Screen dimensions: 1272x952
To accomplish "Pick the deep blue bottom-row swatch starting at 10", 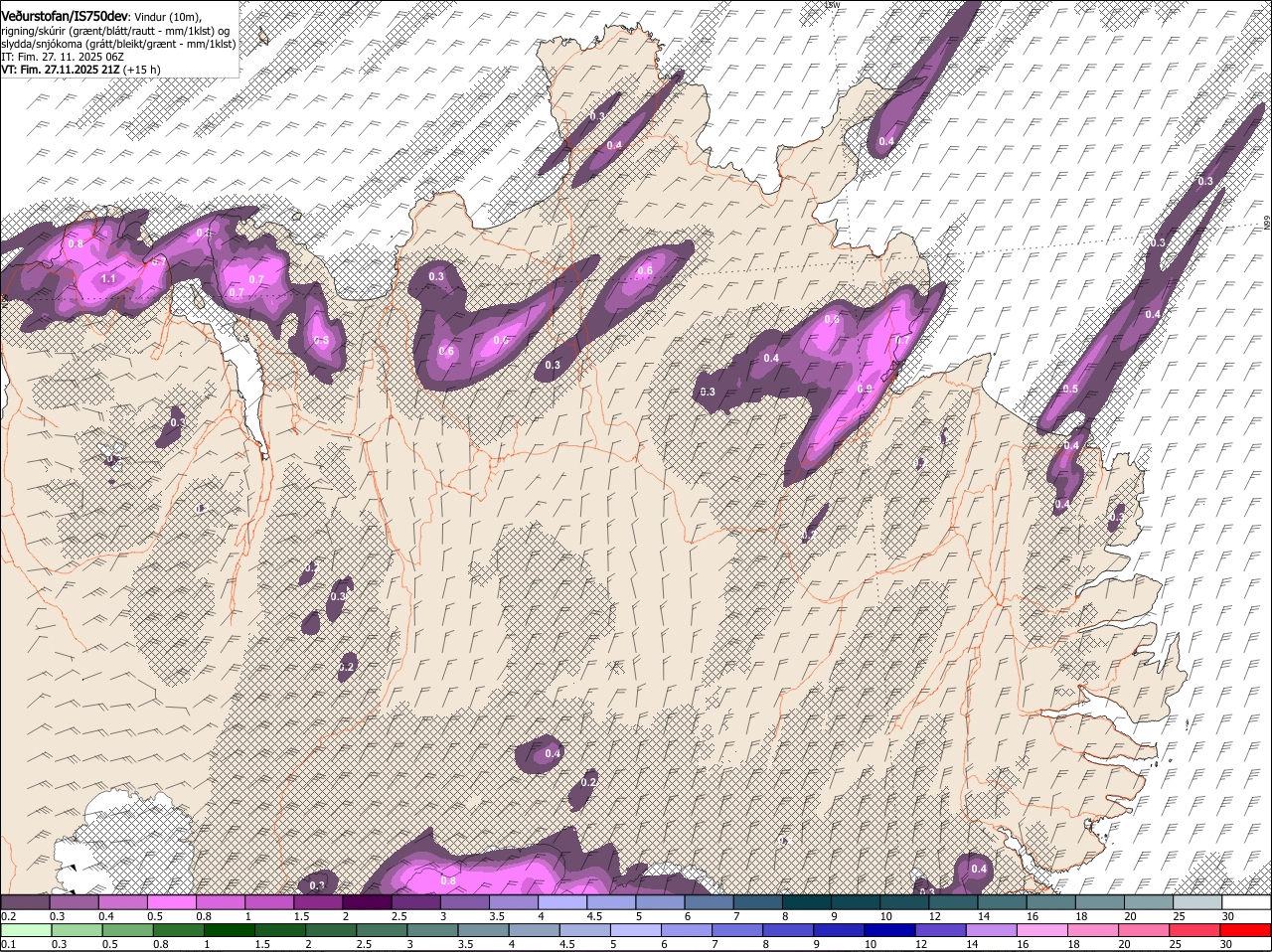I will point(889,930).
